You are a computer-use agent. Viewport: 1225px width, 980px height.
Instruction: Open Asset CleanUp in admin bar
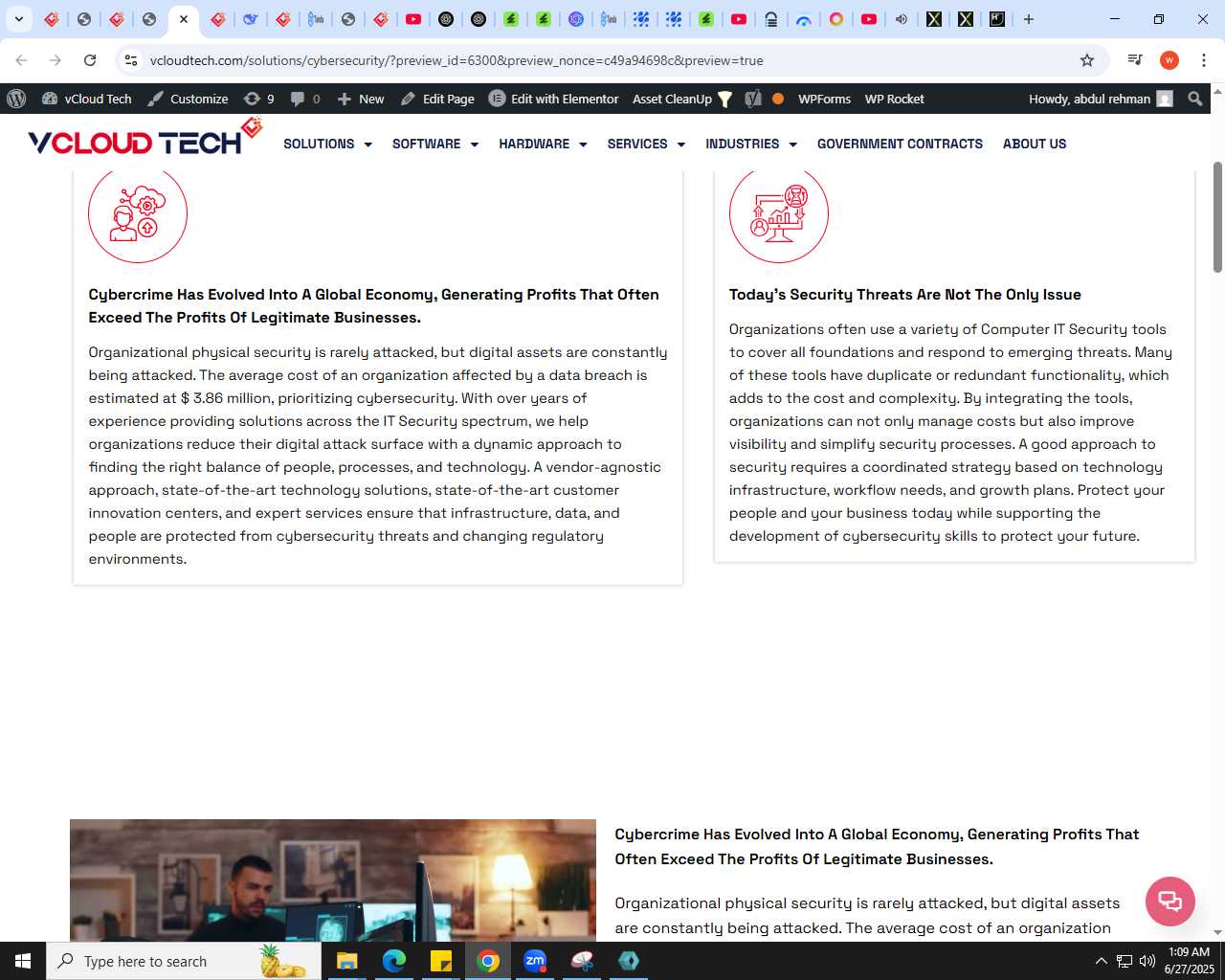[x=682, y=99]
